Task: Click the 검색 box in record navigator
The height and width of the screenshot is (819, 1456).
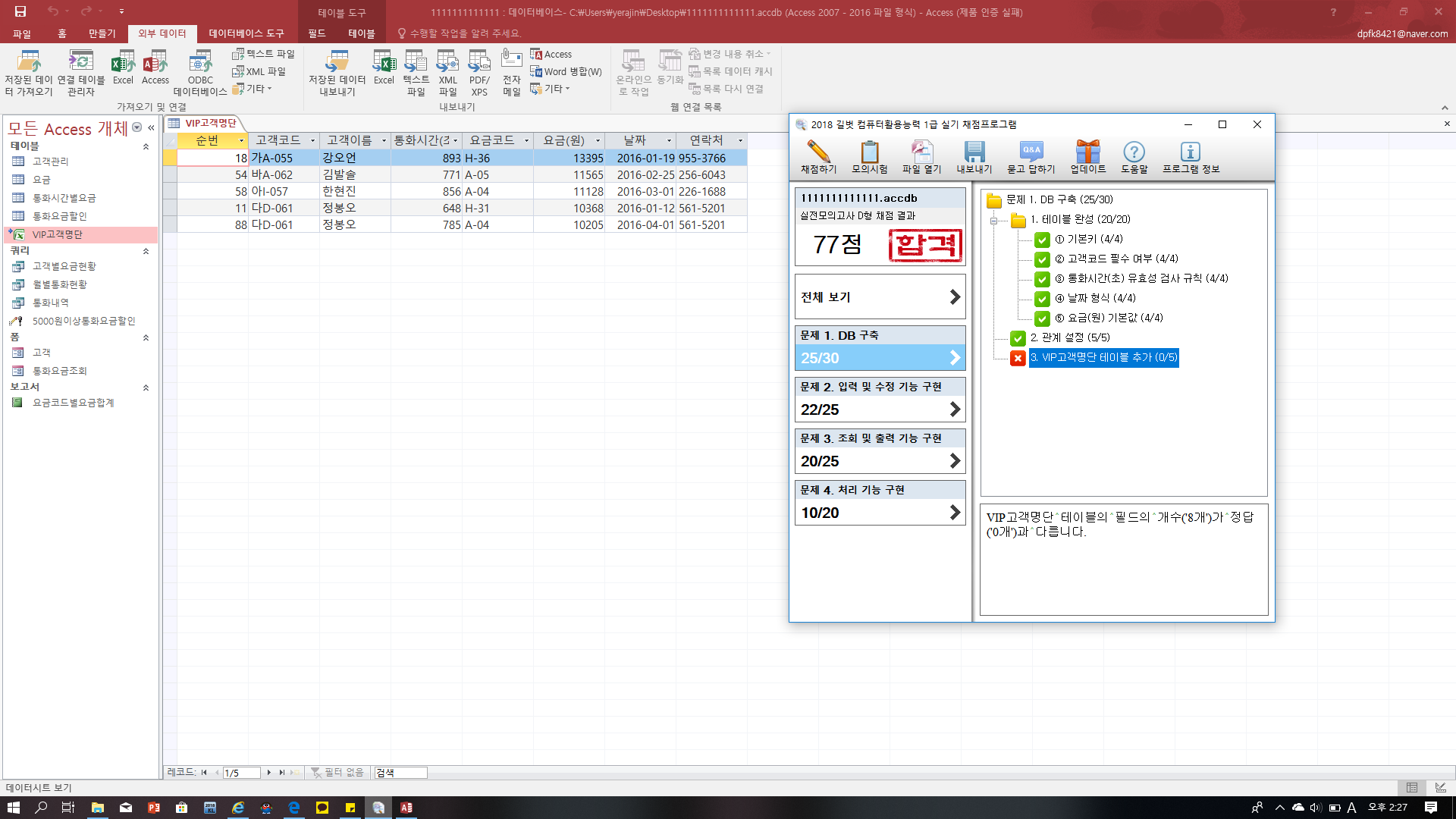Action: pos(401,773)
